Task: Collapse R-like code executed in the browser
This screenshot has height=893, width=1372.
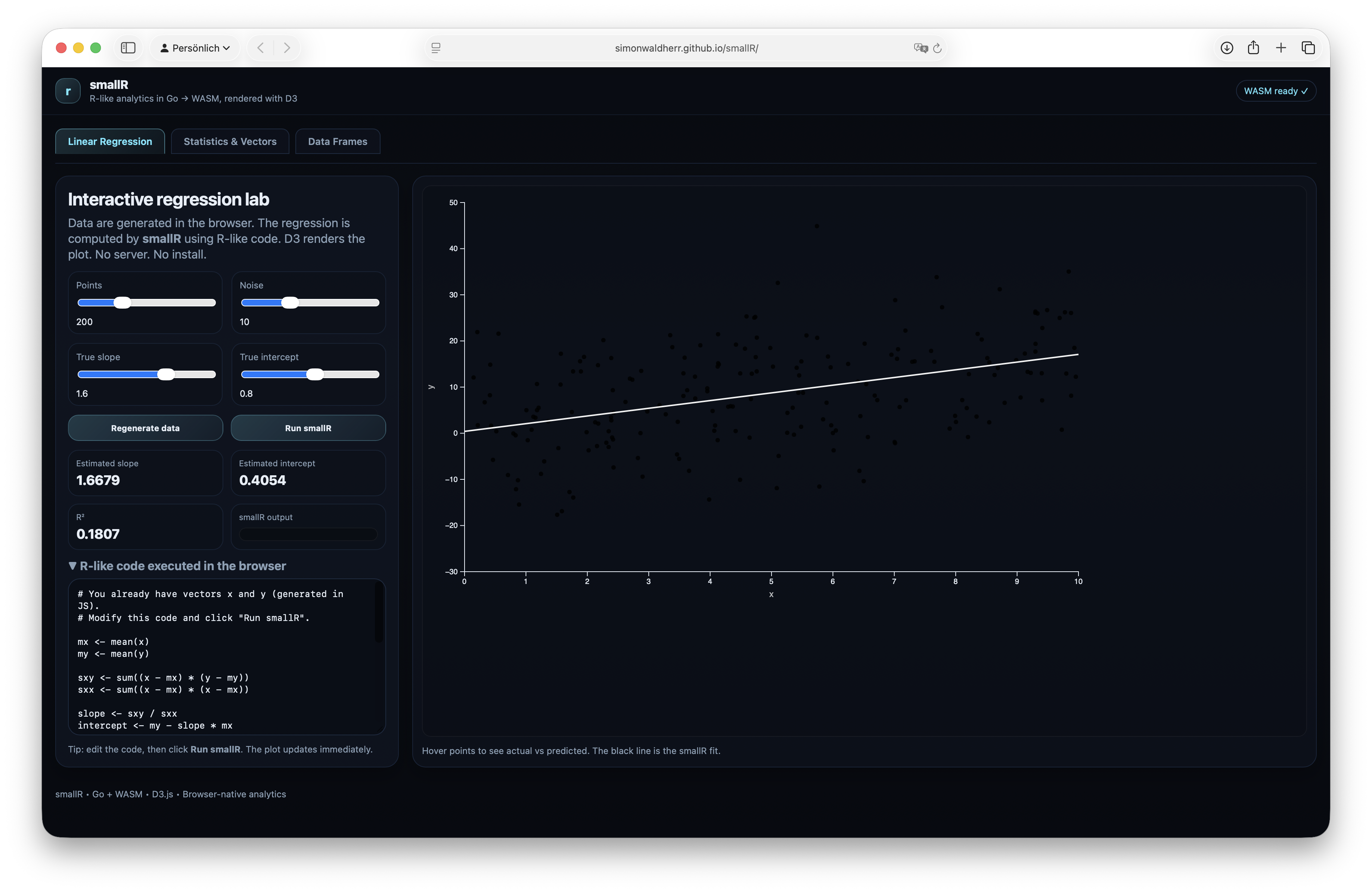Action: pos(177,566)
